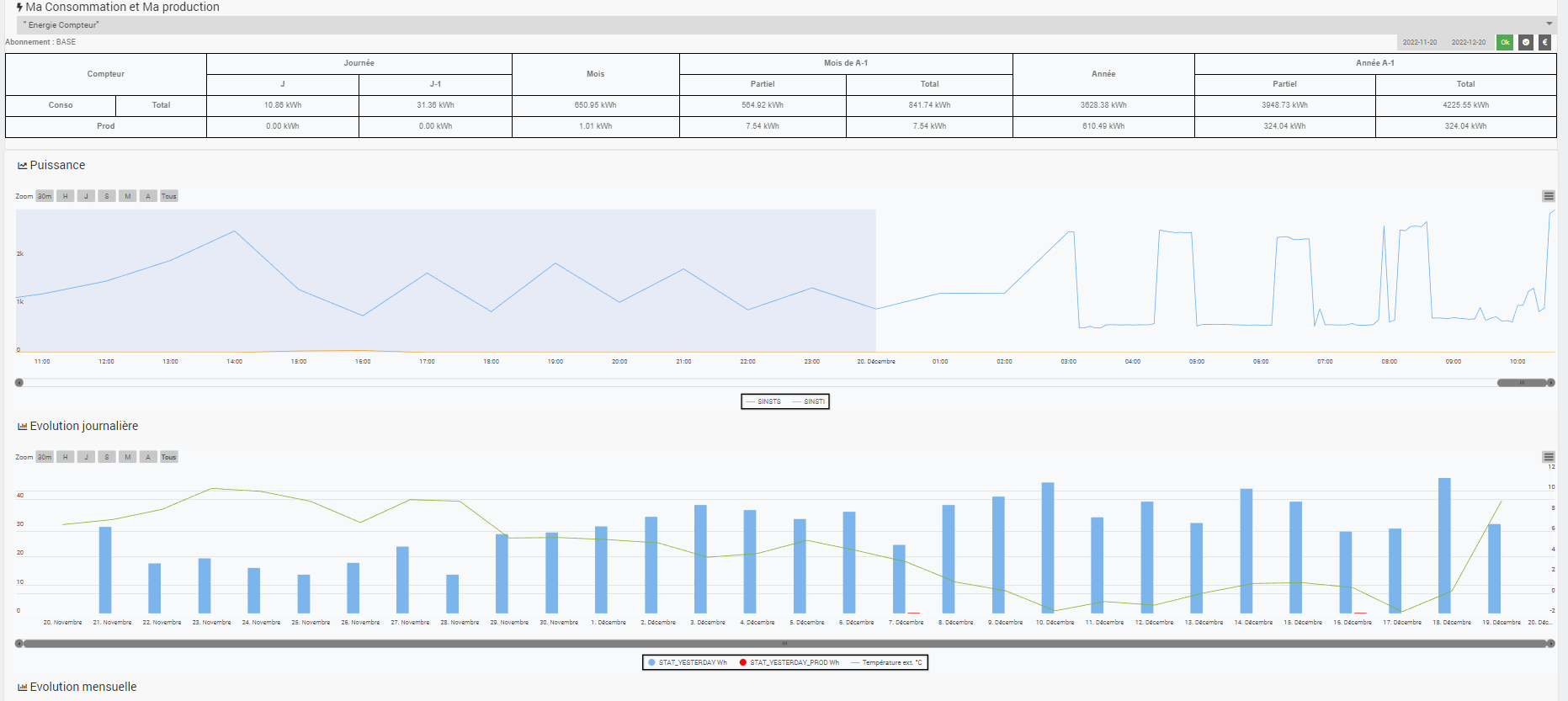Click the dark checkmark icon button
This screenshot has width=1568, height=701.
[x=1526, y=42]
